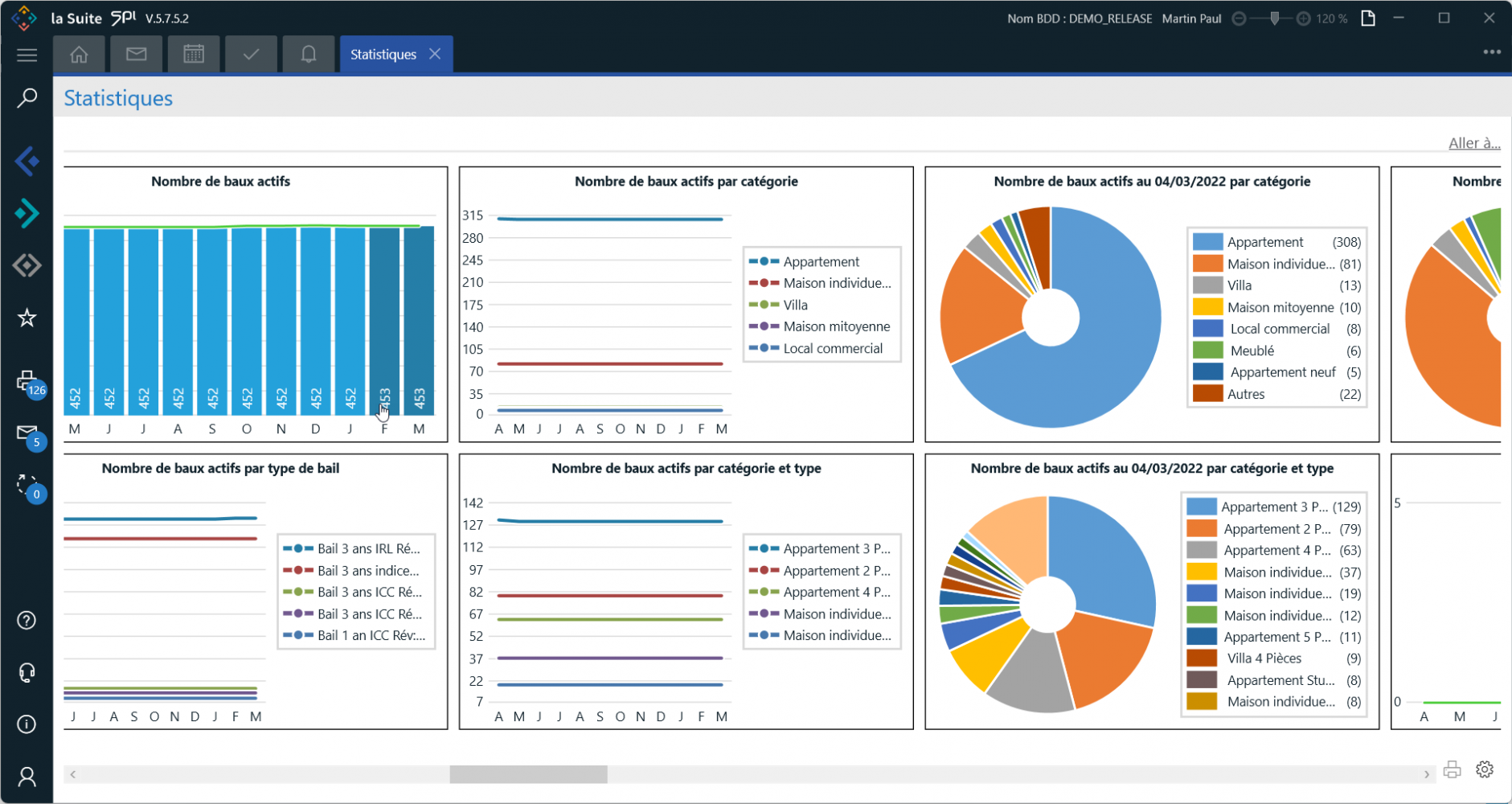The height and width of the screenshot is (804, 1512).
Task: Open favorites star in sidebar
Action: click(27, 318)
